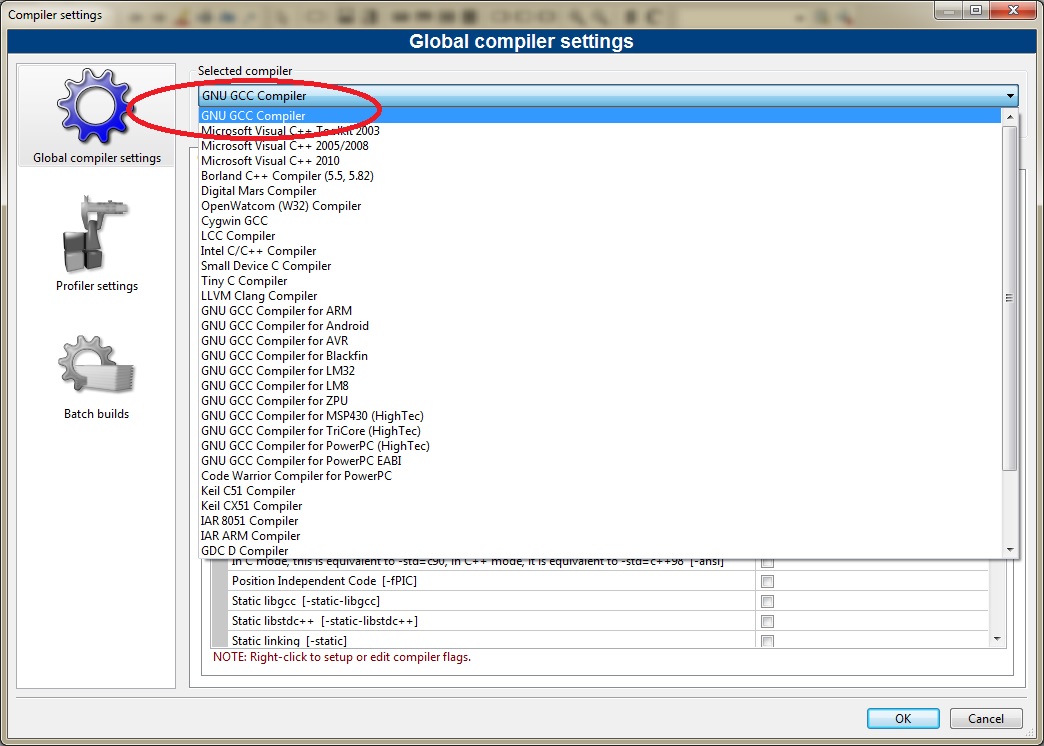Click compiler list scrollbar down arrow
This screenshot has height=746, width=1044.
coord(1010,550)
